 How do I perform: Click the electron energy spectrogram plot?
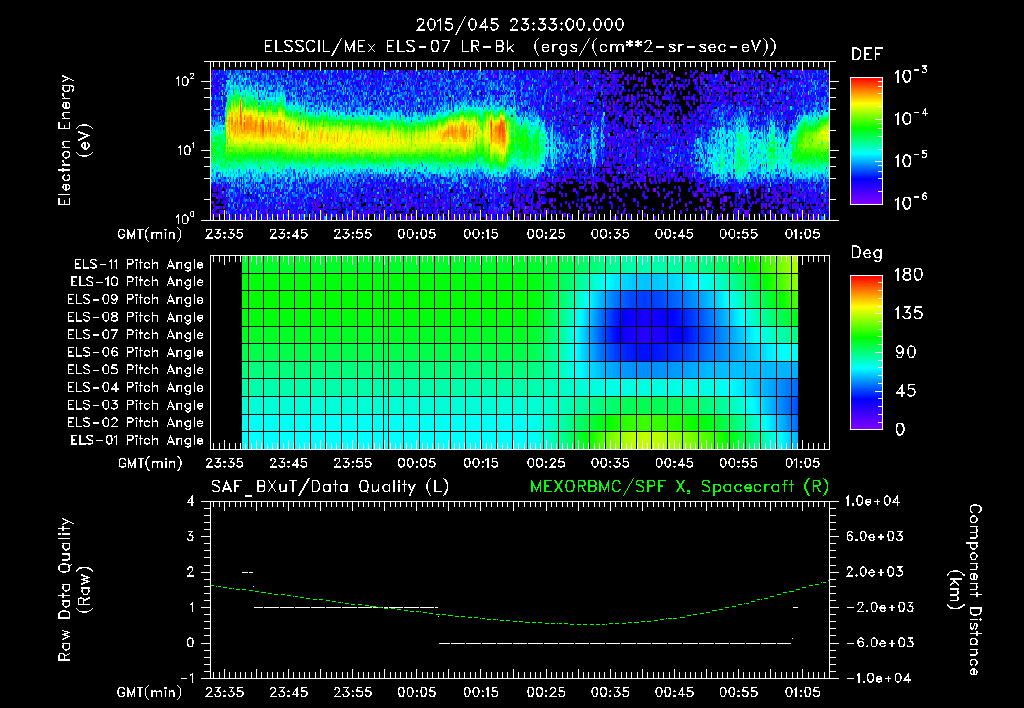[x=520, y=140]
